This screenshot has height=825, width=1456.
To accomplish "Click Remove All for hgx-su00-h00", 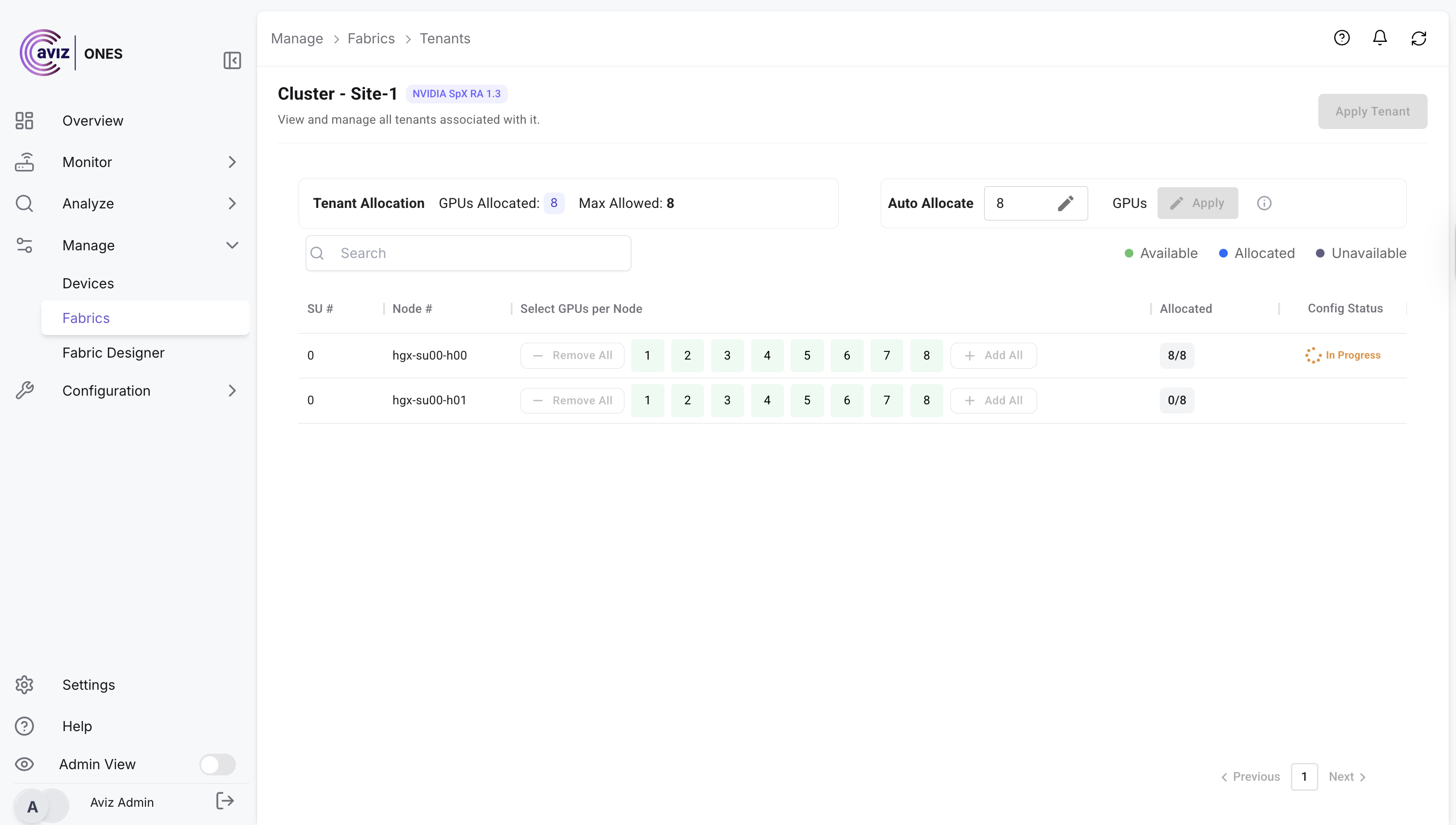I will (572, 355).
